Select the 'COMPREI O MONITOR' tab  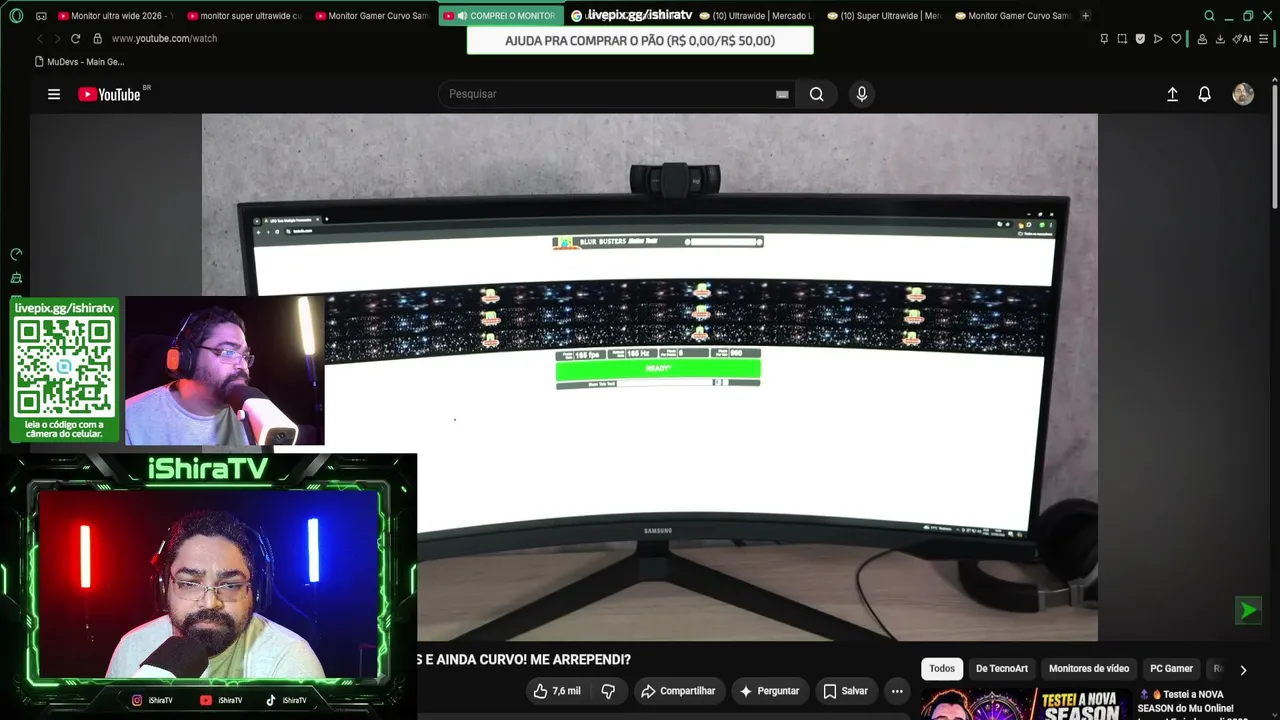500,16
